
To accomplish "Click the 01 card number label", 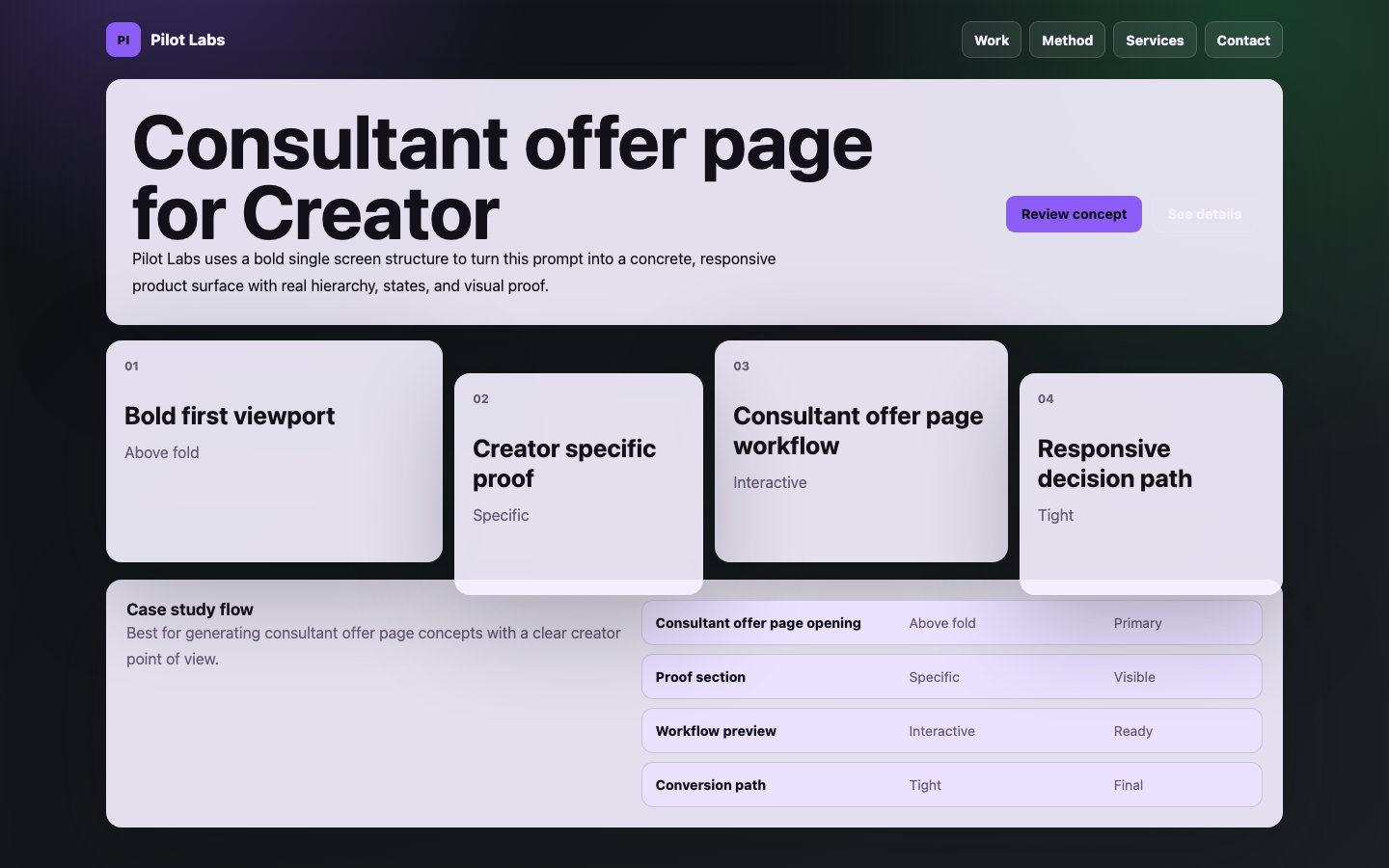I will pyautogui.click(x=131, y=366).
